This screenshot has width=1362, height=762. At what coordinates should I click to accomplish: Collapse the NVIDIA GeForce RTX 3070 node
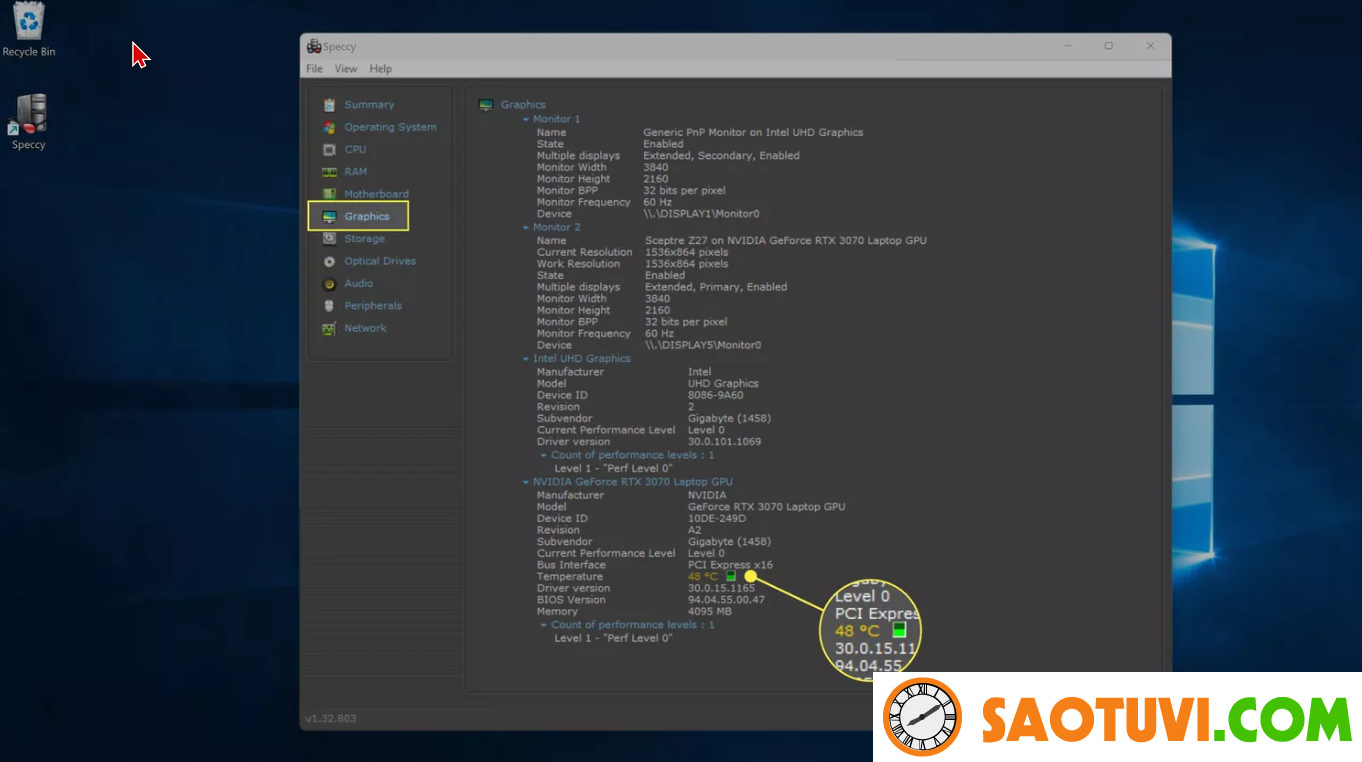click(526, 482)
